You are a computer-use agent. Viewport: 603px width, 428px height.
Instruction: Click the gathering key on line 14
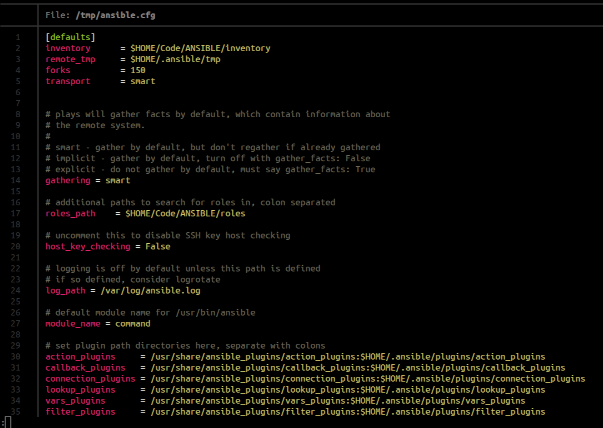[68, 180]
